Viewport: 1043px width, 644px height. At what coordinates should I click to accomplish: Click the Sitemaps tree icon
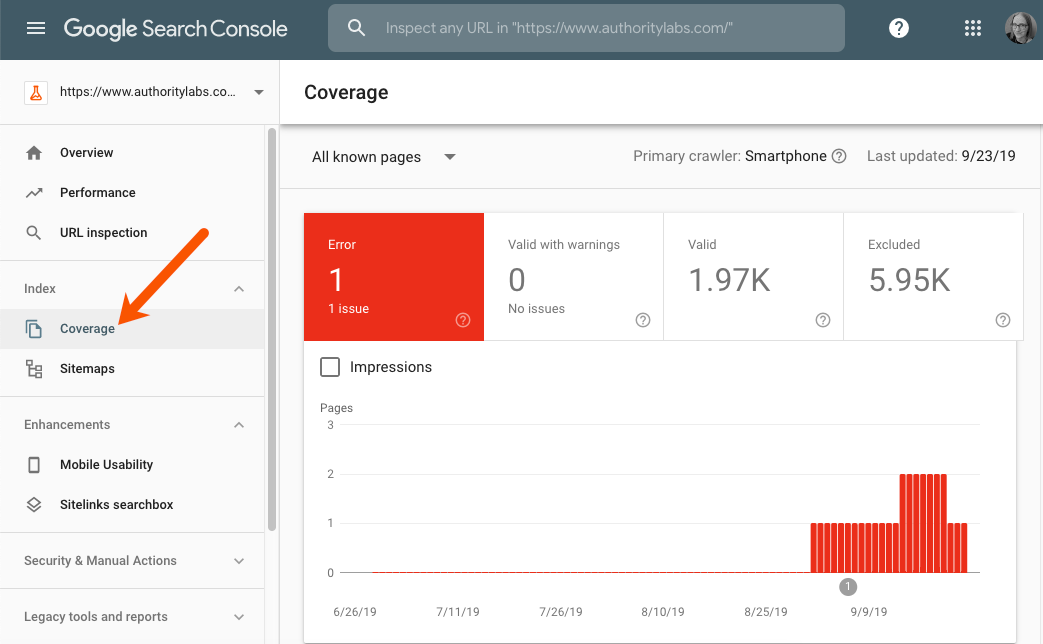[34, 369]
